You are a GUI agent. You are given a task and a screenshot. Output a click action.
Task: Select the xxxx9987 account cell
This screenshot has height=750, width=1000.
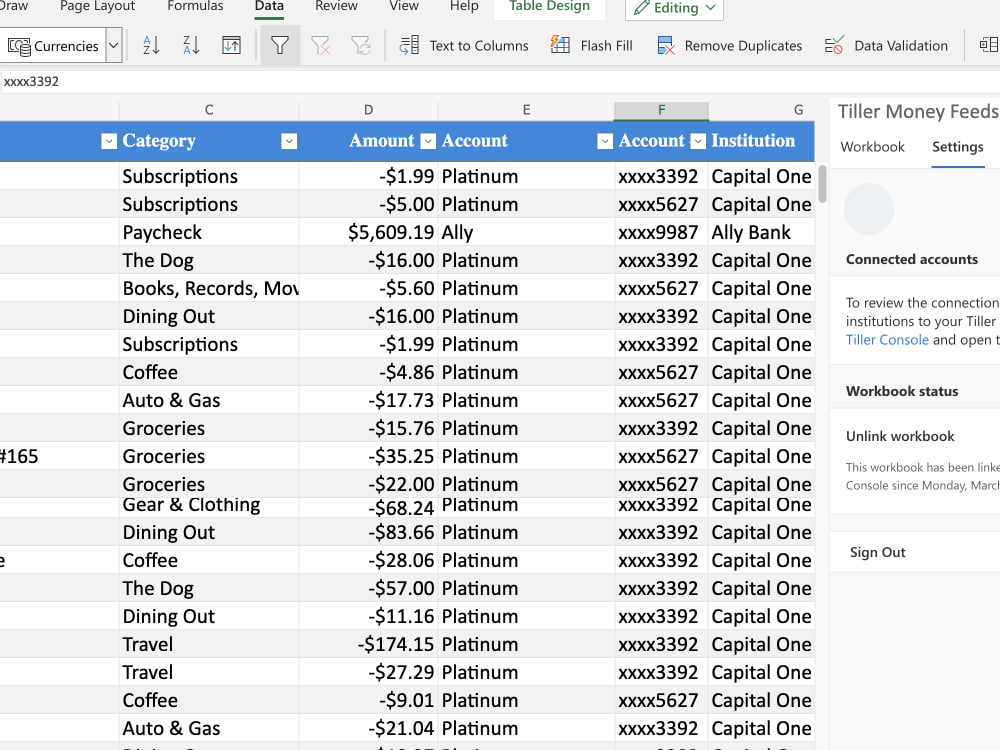[661, 232]
